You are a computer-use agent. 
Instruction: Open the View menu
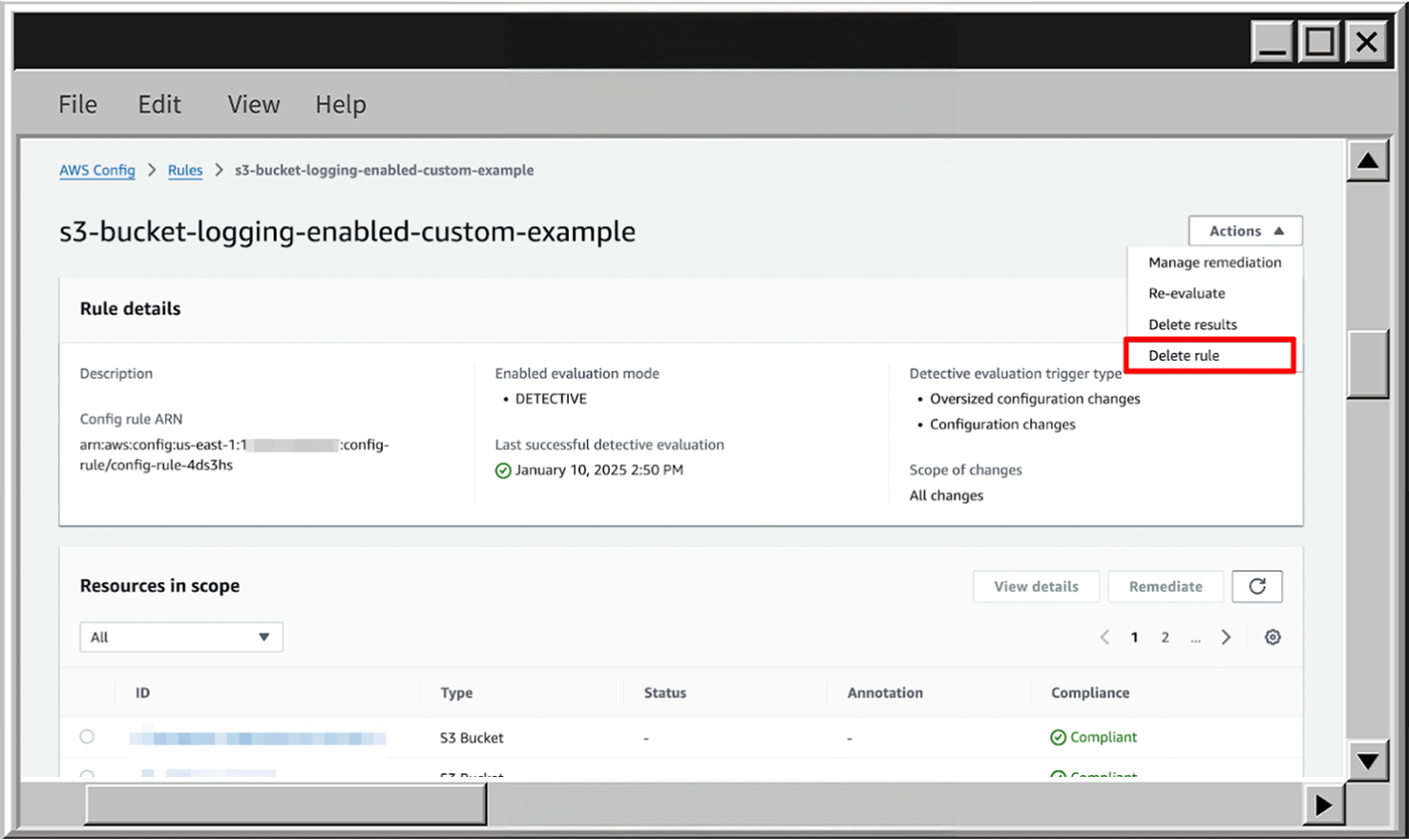[253, 104]
